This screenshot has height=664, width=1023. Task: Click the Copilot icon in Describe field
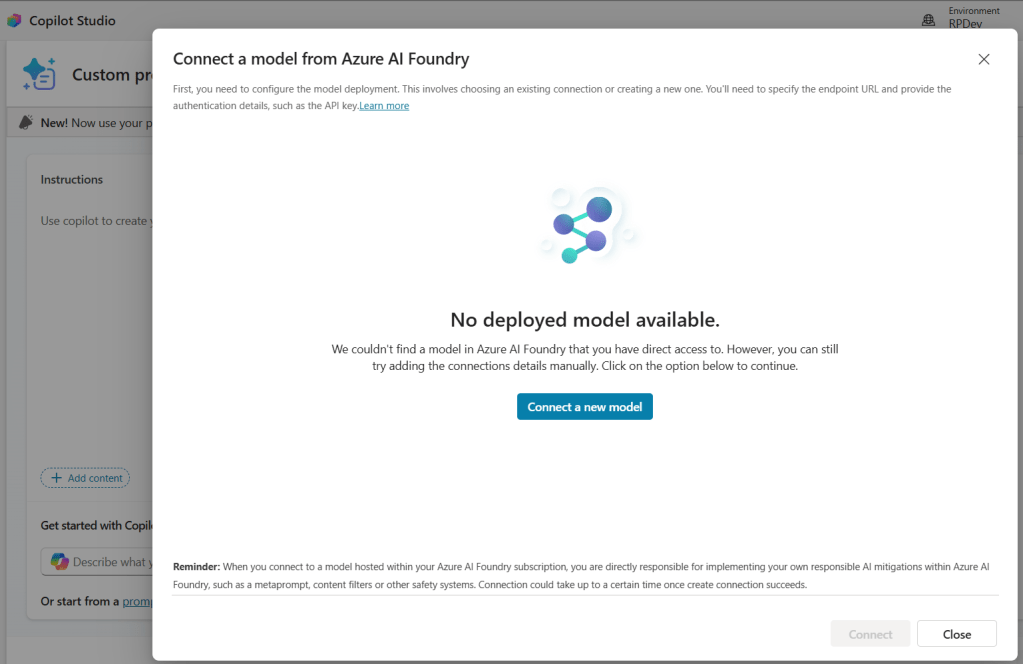[x=59, y=562]
